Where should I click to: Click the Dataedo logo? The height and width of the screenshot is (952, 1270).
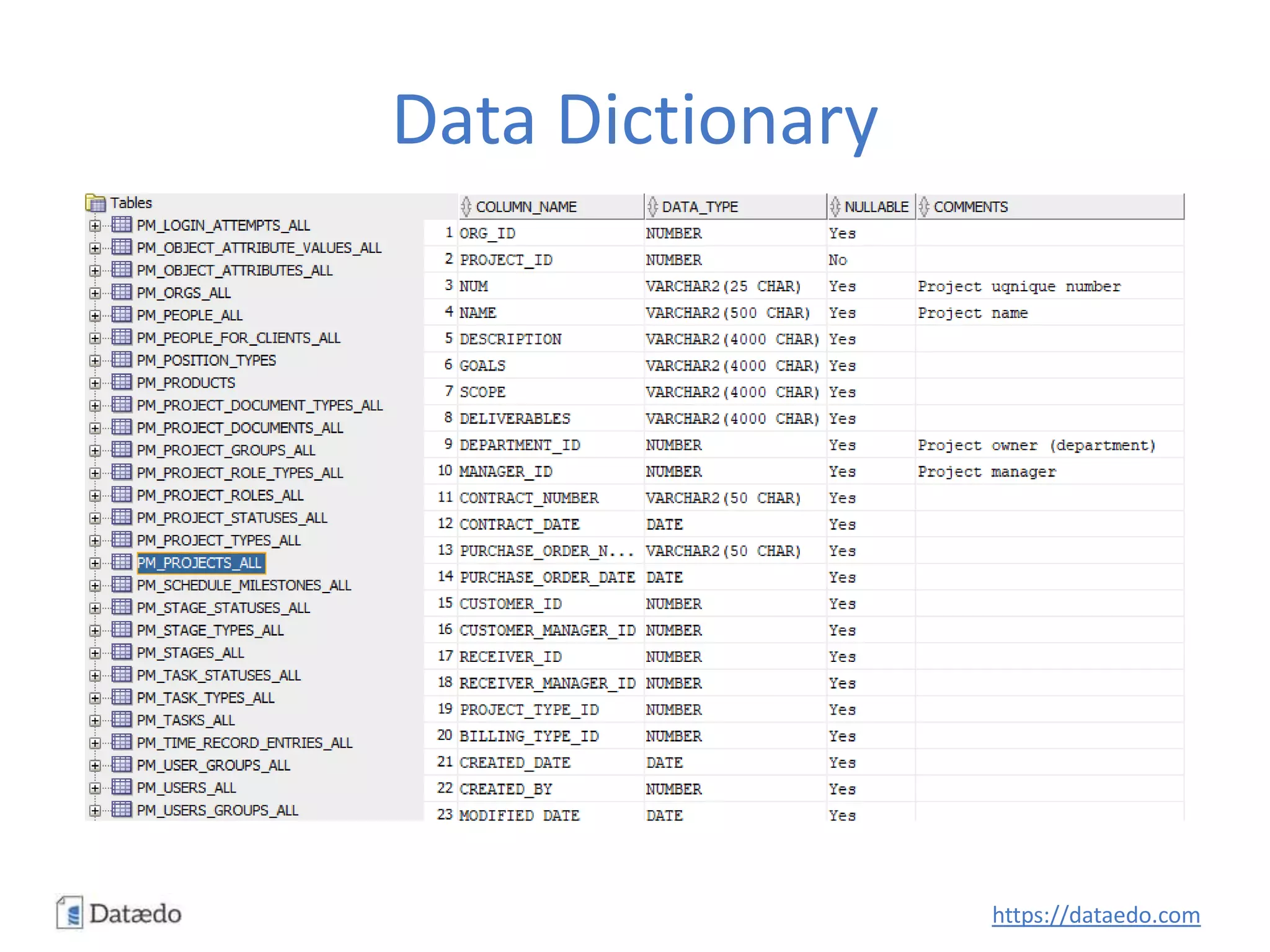(119, 913)
